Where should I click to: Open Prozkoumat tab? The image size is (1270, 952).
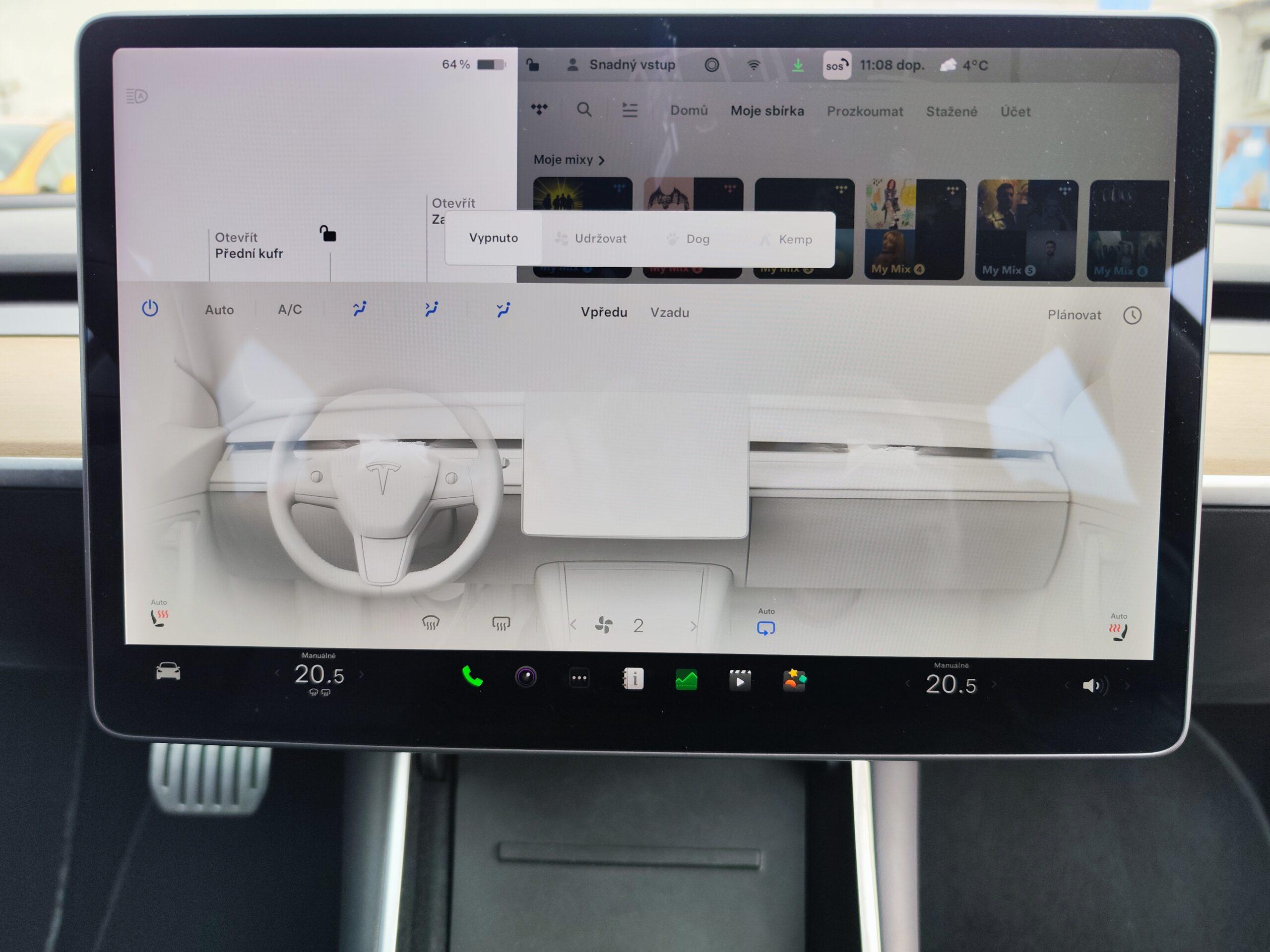(865, 112)
